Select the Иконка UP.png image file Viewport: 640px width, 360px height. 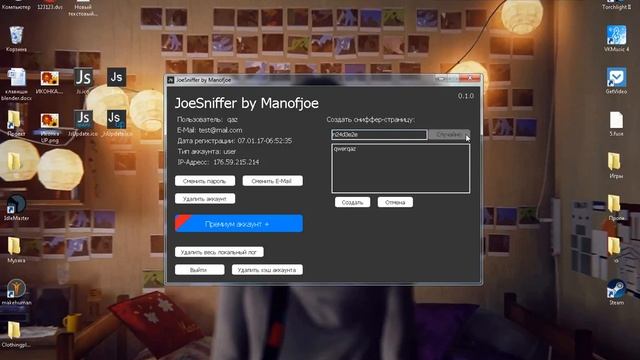(49, 127)
